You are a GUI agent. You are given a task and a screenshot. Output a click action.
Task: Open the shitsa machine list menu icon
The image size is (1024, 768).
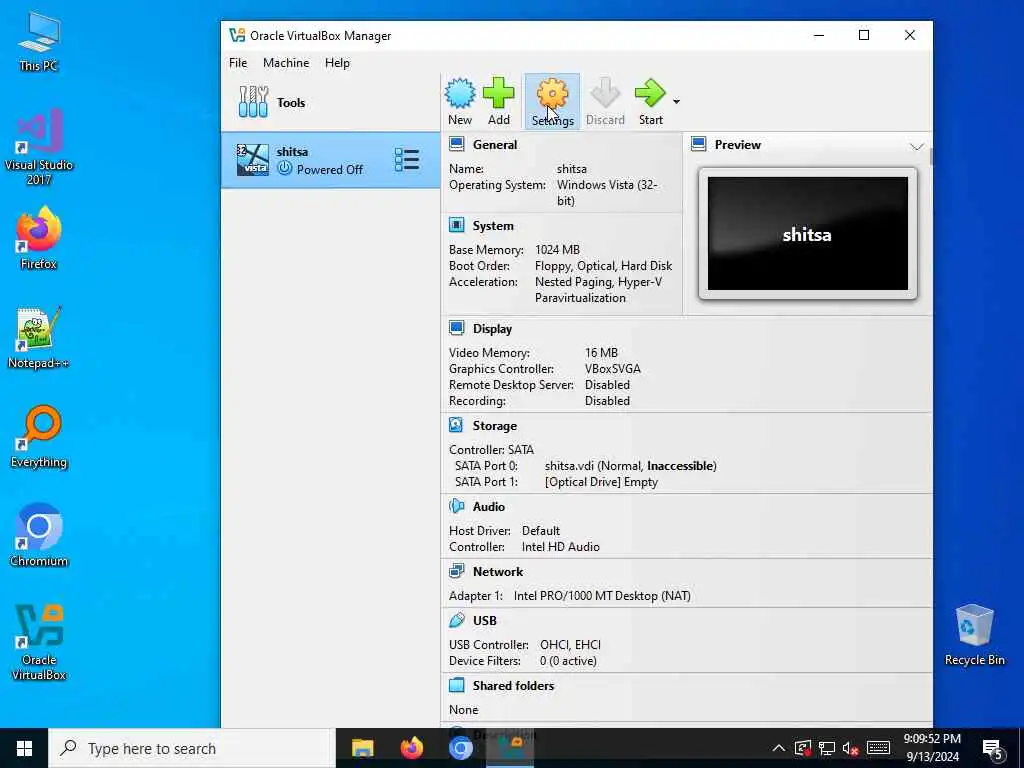coord(407,160)
